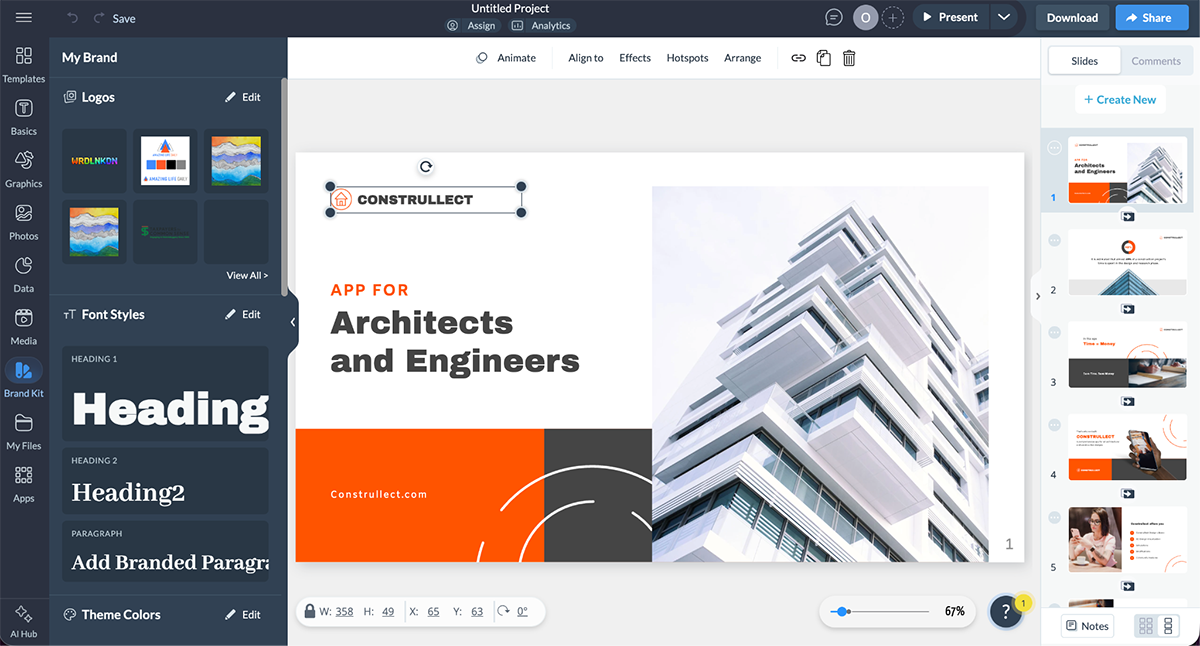The image size is (1200, 646).
Task: Click the Assign option in the header
Action: click(x=470, y=26)
